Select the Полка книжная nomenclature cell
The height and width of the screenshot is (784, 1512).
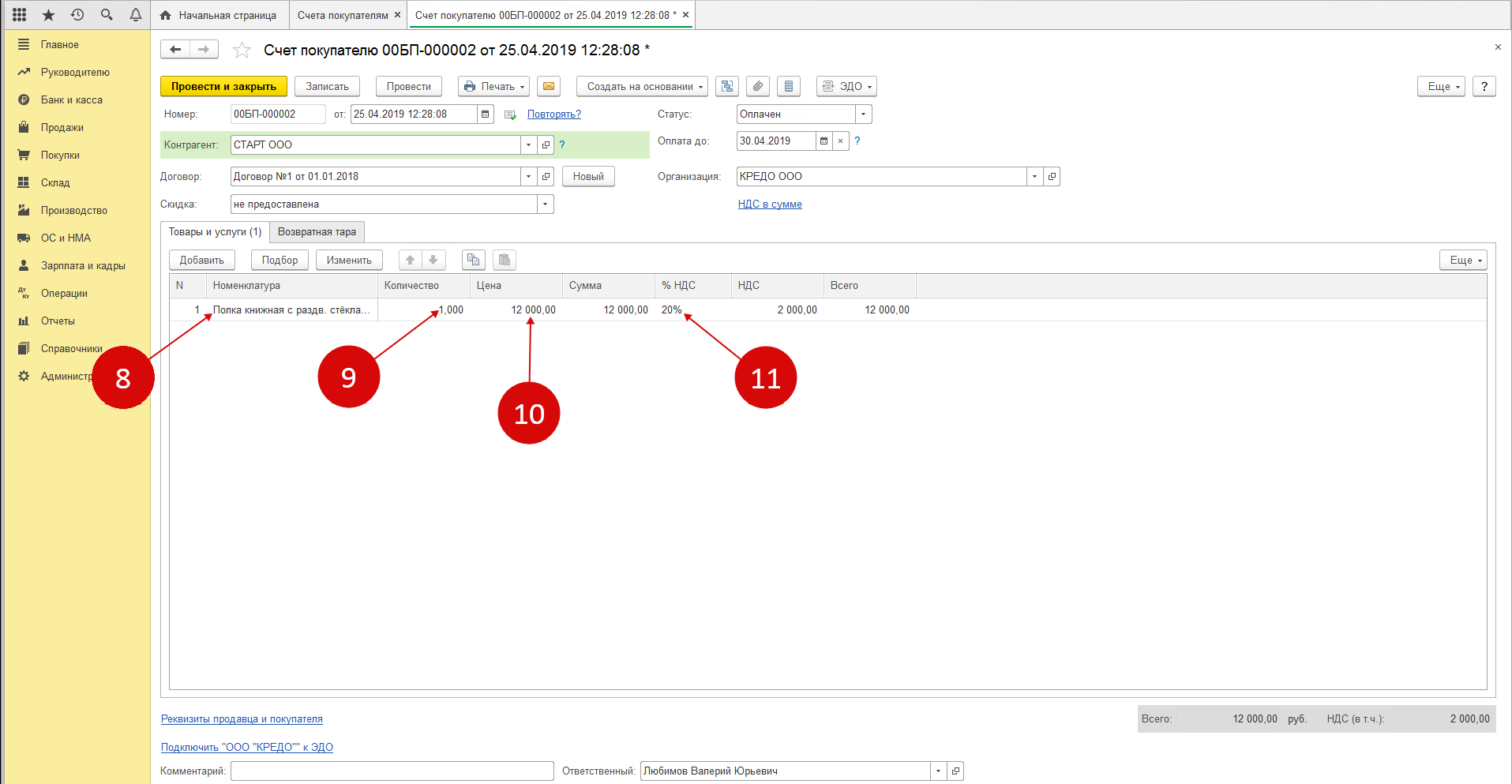tap(291, 310)
